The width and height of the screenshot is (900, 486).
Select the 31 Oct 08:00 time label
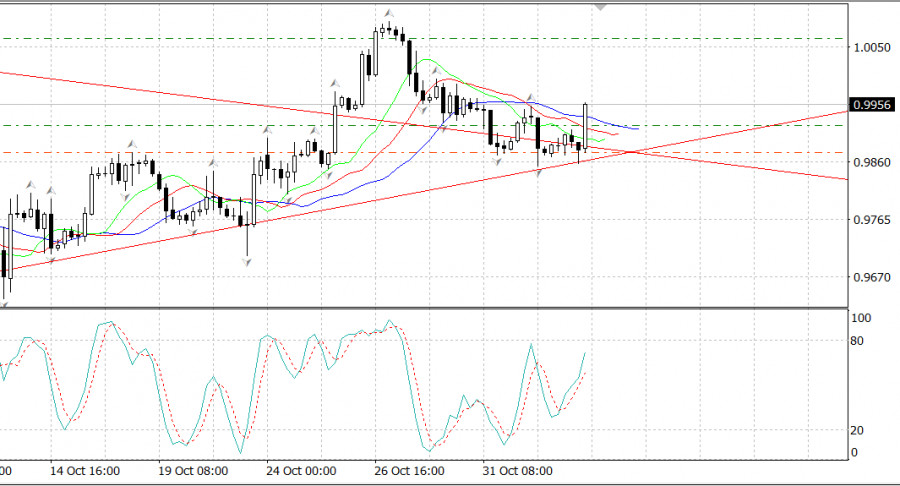point(516,470)
